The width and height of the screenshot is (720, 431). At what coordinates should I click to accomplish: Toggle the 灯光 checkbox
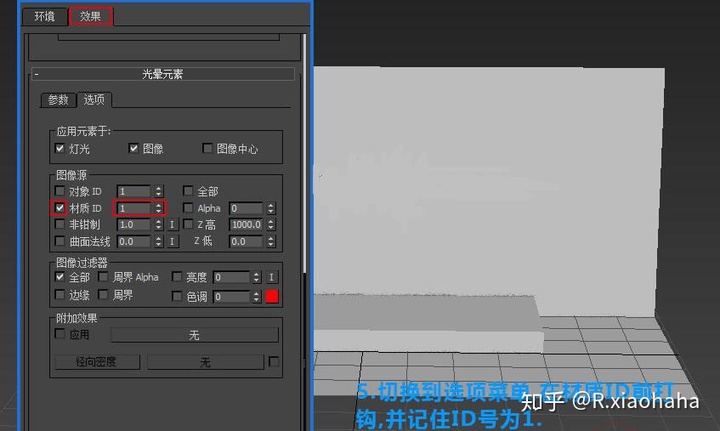(x=60, y=148)
